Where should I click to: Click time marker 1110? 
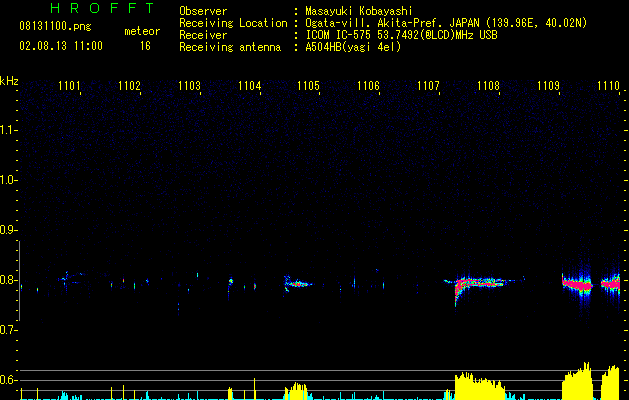[x=608, y=85]
